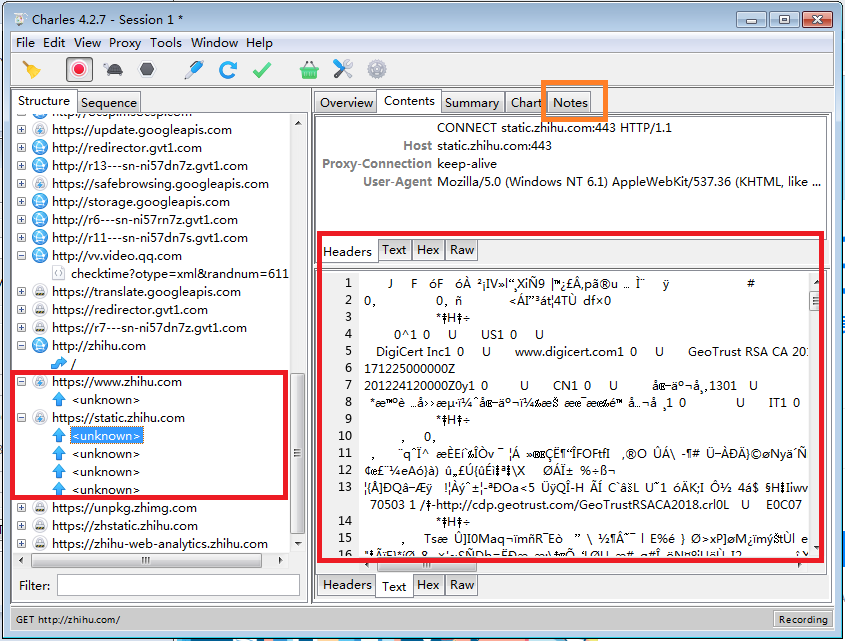Select the http://r13---sn-ni57dn7z.gvt1.com host
845x641 pixels.
pos(150,166)
